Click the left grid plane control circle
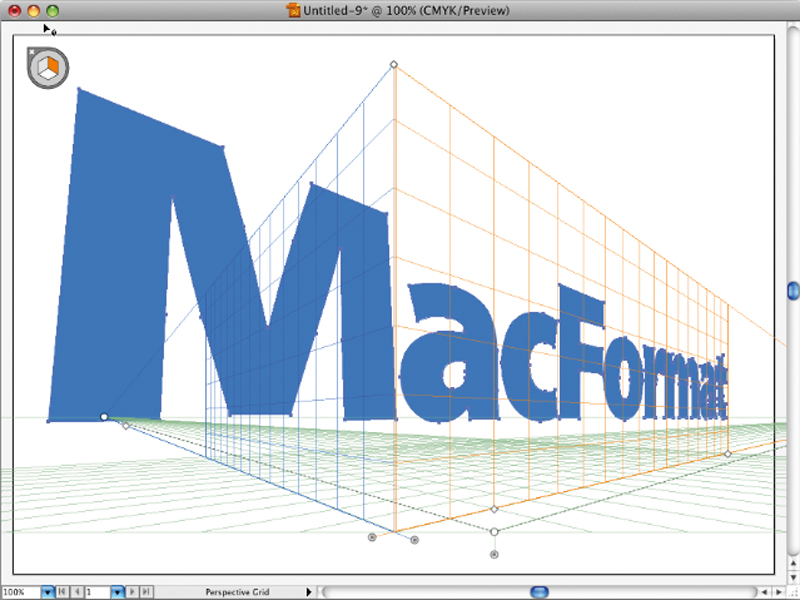 (372, 537)
